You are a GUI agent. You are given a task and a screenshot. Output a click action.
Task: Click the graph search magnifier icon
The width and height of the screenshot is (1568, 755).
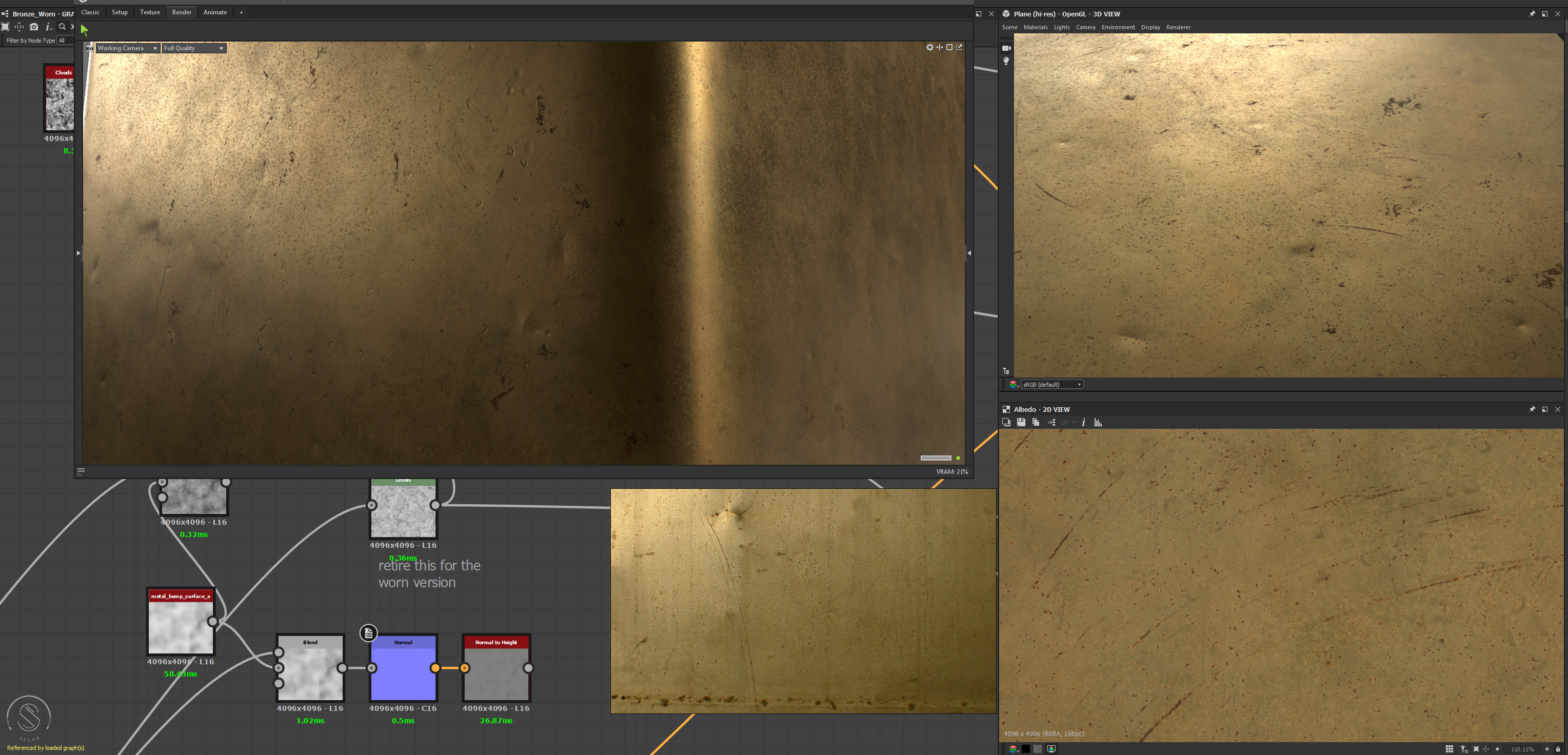(x=62, y=27)
